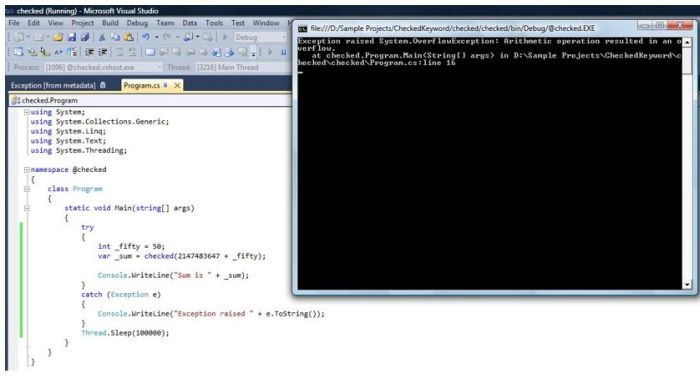Click the 'try' keyword in editor

pyautogui.click(x=88, y=227)
